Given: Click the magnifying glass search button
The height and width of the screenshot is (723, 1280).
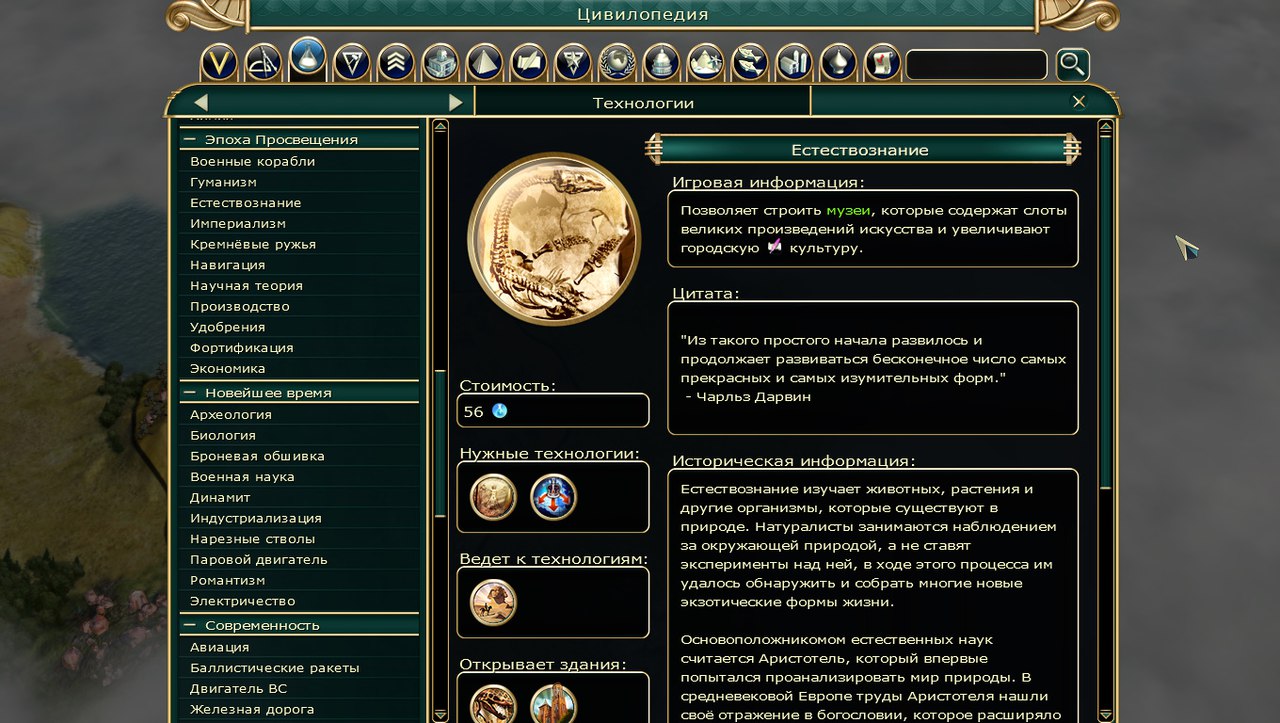Looking at the screenshot, I should coord(1072,64).
